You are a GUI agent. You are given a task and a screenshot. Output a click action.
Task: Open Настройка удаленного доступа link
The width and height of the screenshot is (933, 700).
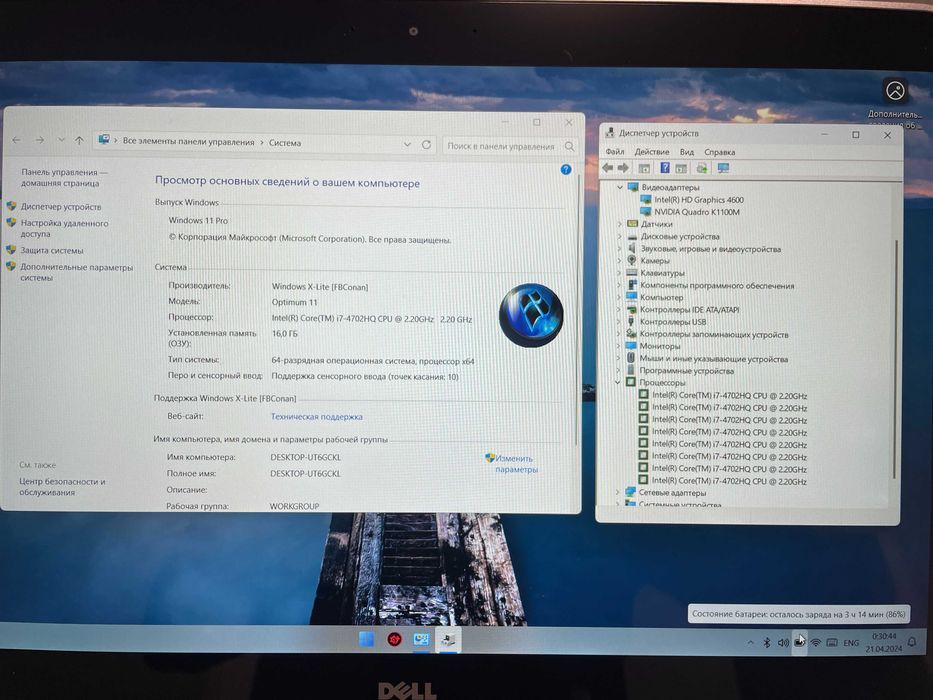tap(64, 229)
